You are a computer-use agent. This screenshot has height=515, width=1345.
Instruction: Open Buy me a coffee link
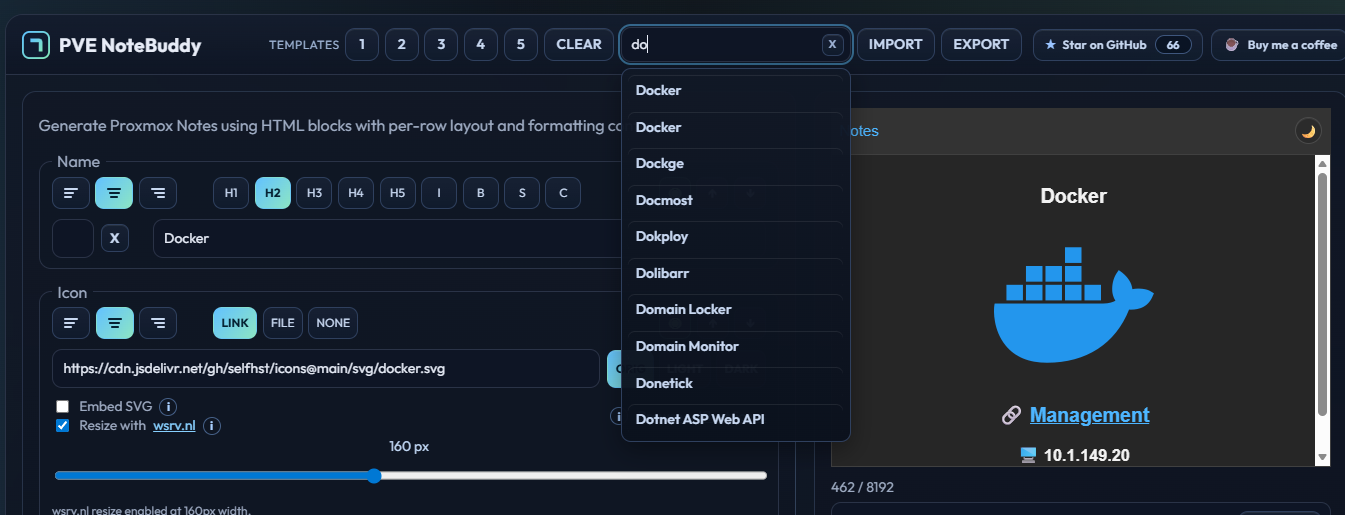[1281, 45]
